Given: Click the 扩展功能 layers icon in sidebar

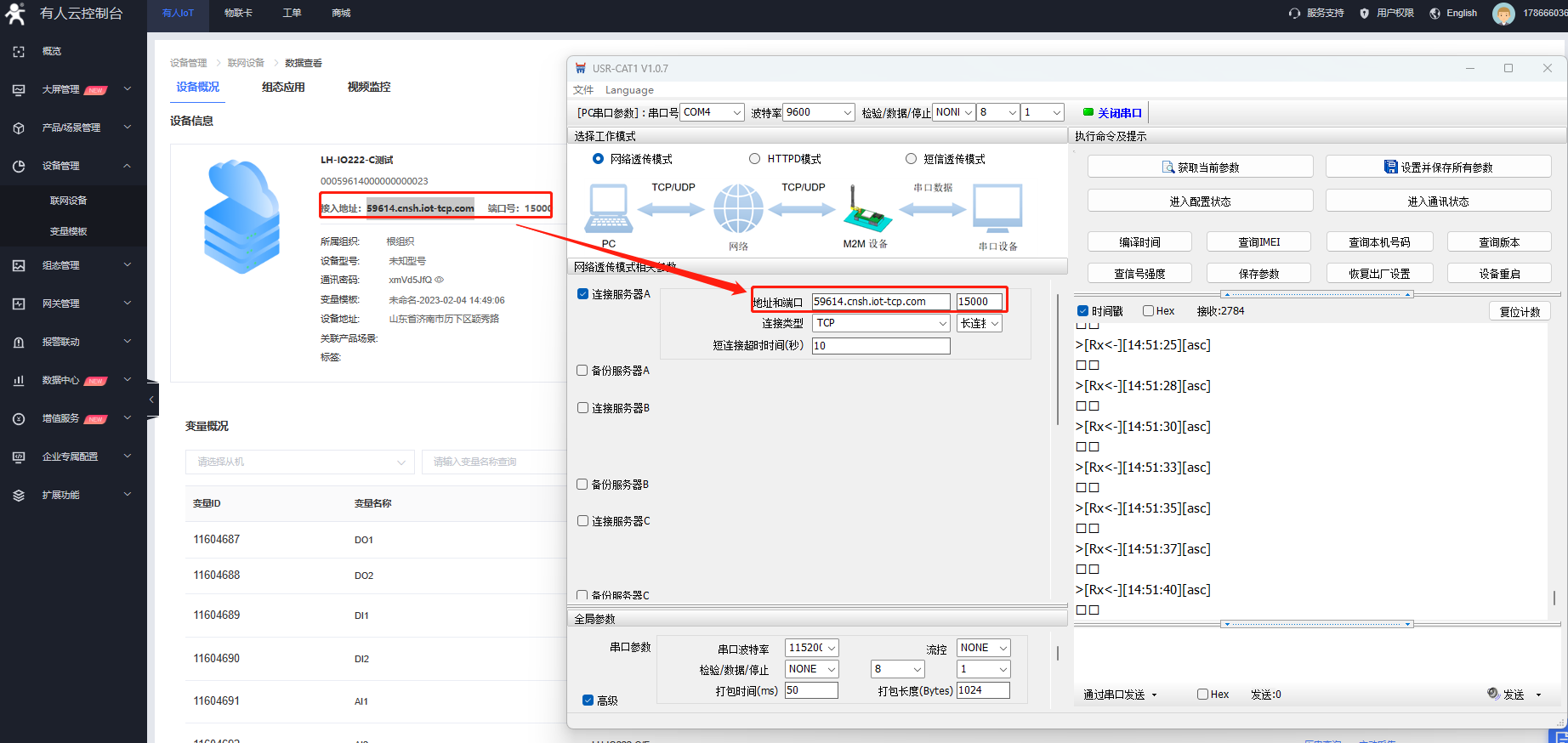Looking at the screenshot, I should click(x=19, y=496).
